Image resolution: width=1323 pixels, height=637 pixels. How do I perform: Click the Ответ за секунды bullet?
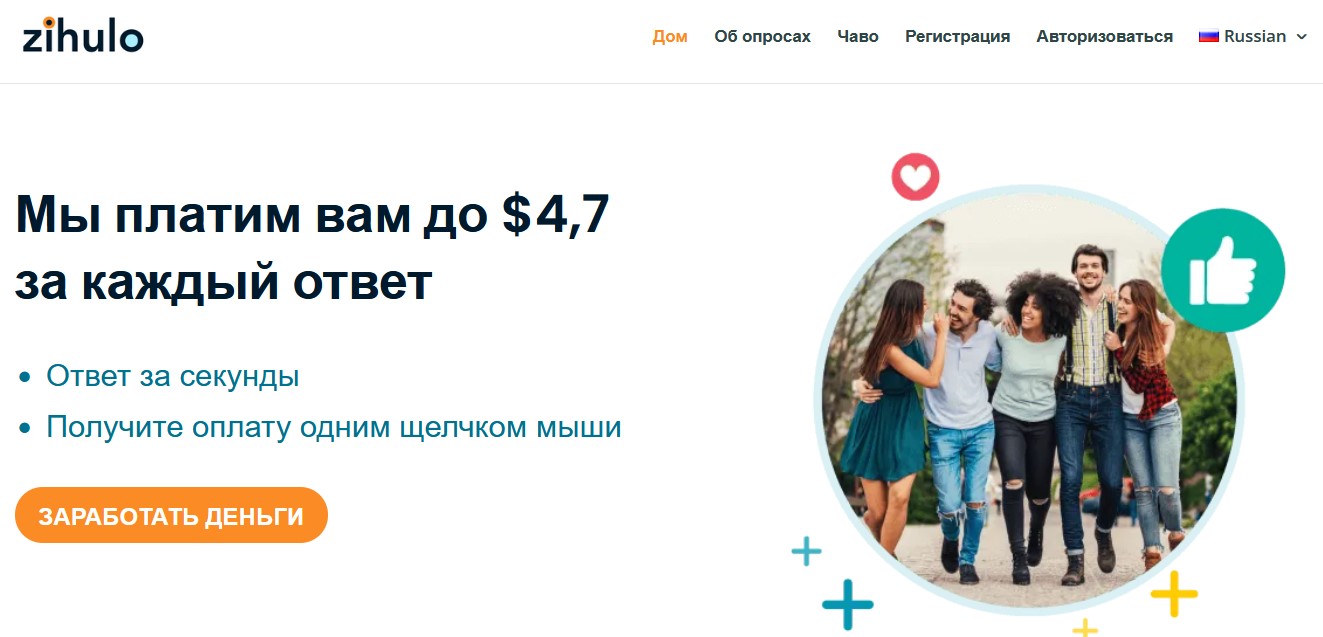pyautogui.click(x=173, y=377)
